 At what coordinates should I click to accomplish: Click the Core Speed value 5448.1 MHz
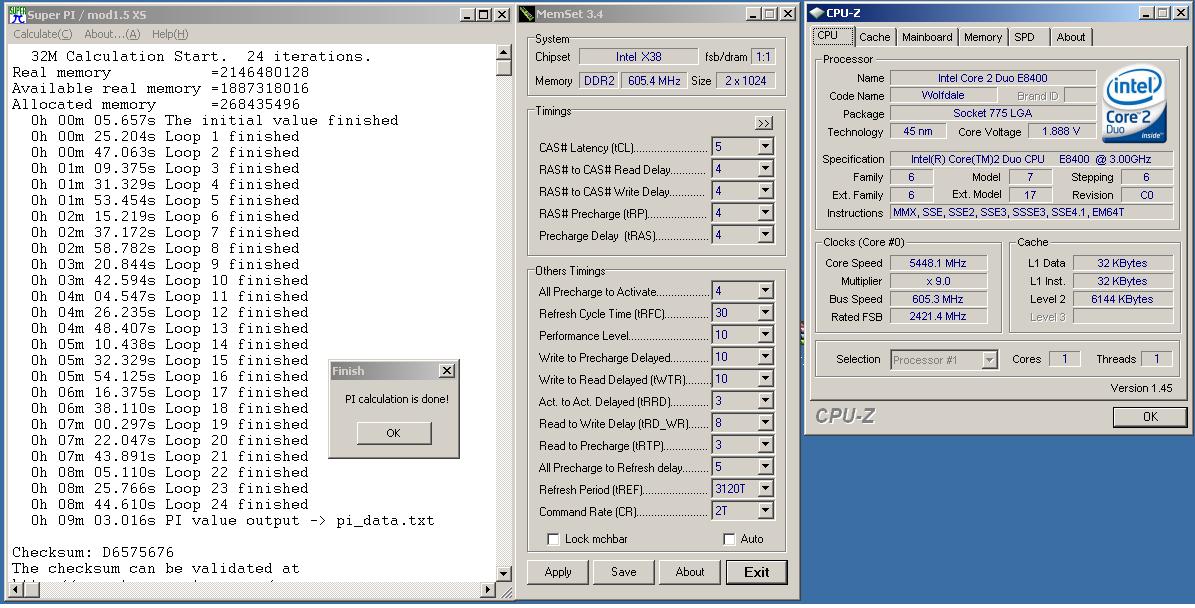pos(938,263)
